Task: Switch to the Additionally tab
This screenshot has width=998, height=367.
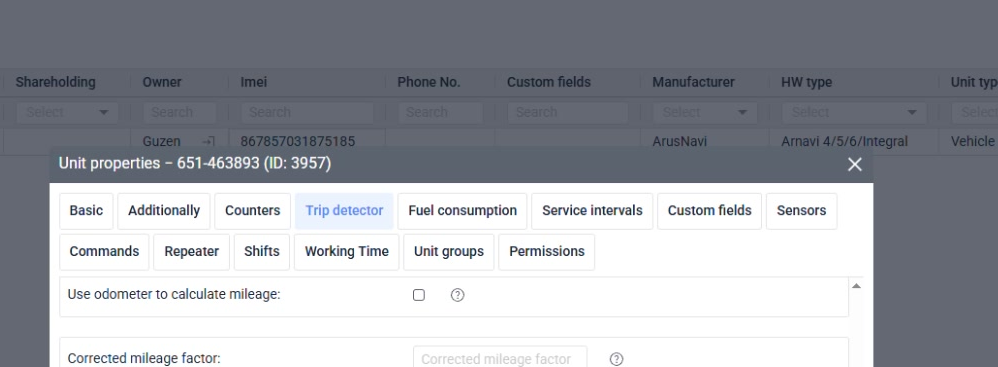Action: pos(164,211)
